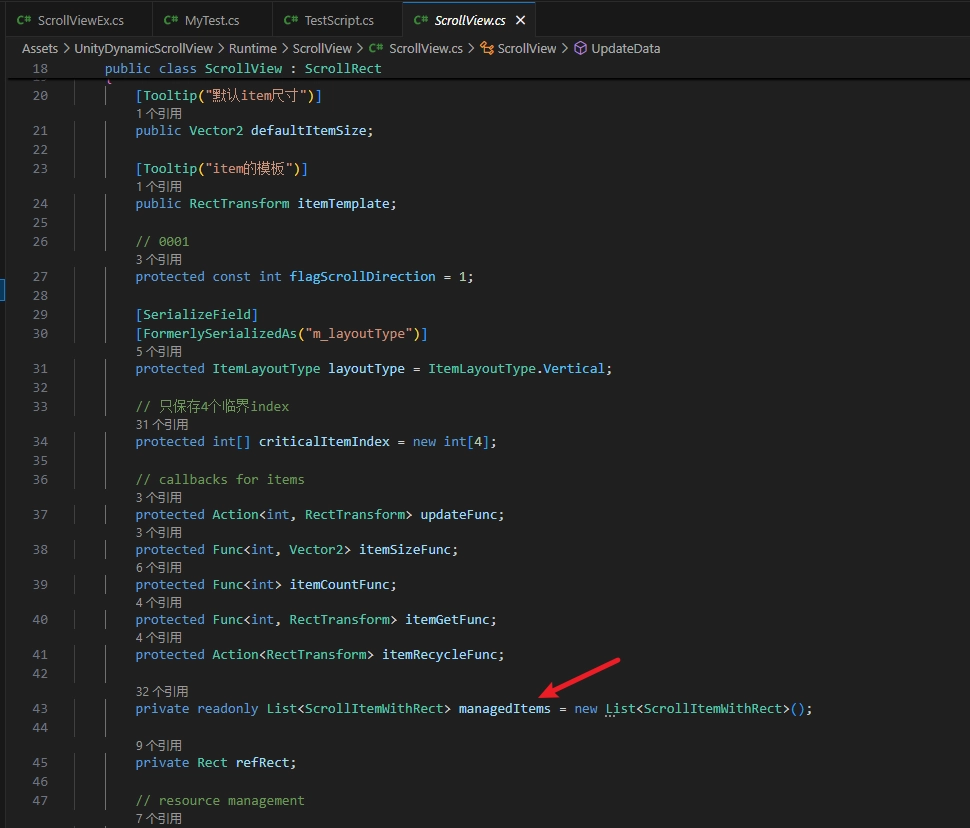Click line number 34 in gutter
This screenshot has width=970, height=828.
[40, 442]
